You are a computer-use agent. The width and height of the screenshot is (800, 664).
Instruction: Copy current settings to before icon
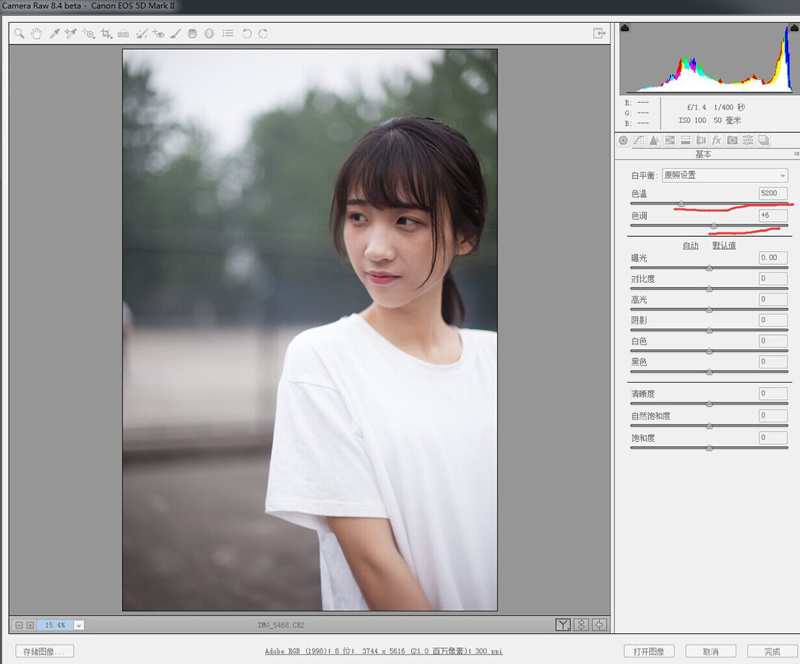point(599,625)
